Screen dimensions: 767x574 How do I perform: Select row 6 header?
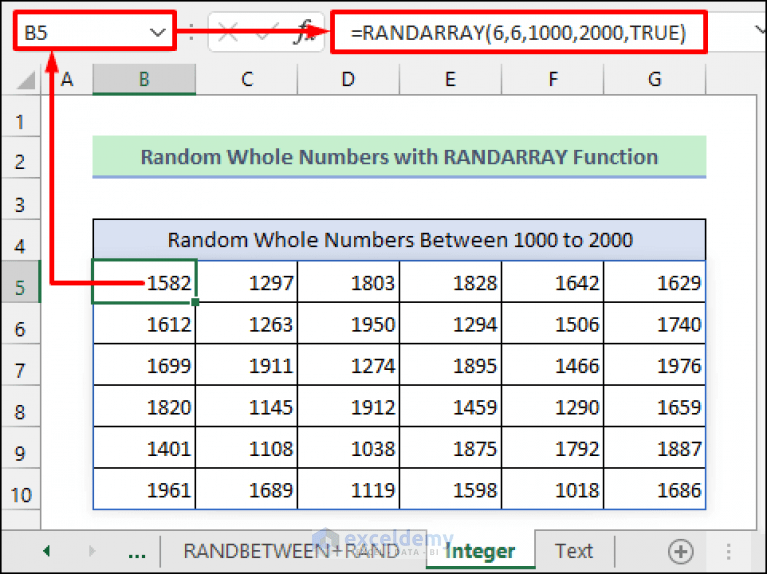(20, 323)
